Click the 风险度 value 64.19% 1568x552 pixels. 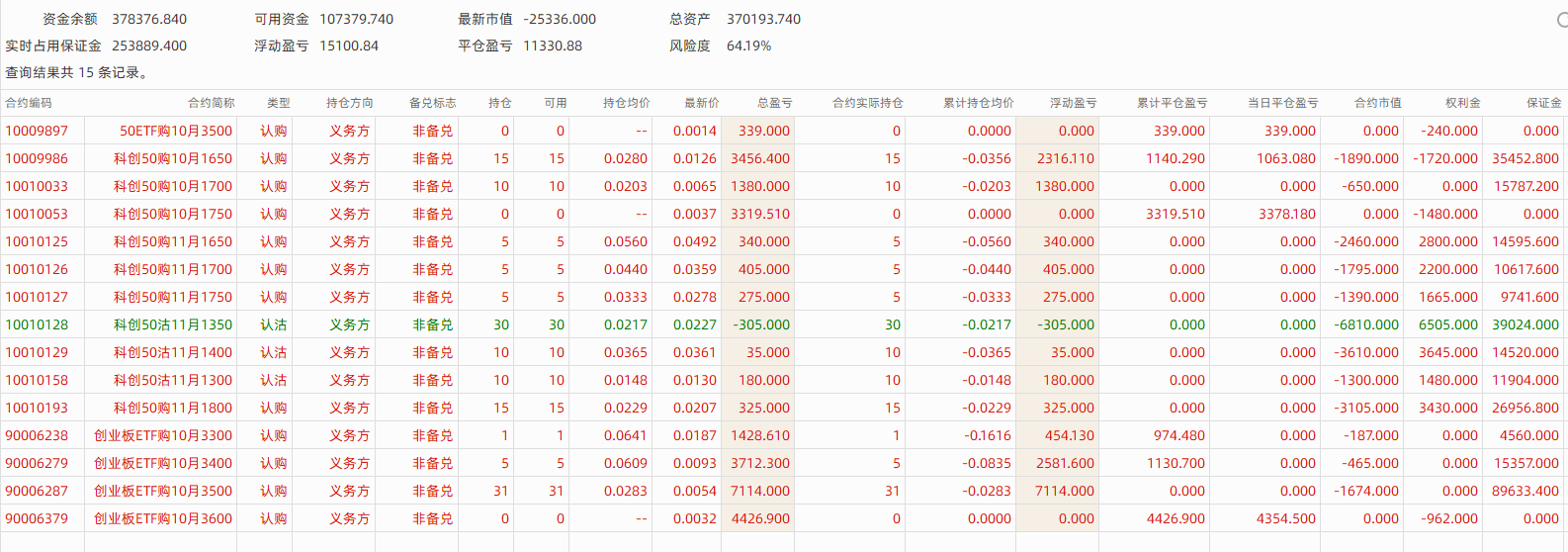click(x=748, y=46)
